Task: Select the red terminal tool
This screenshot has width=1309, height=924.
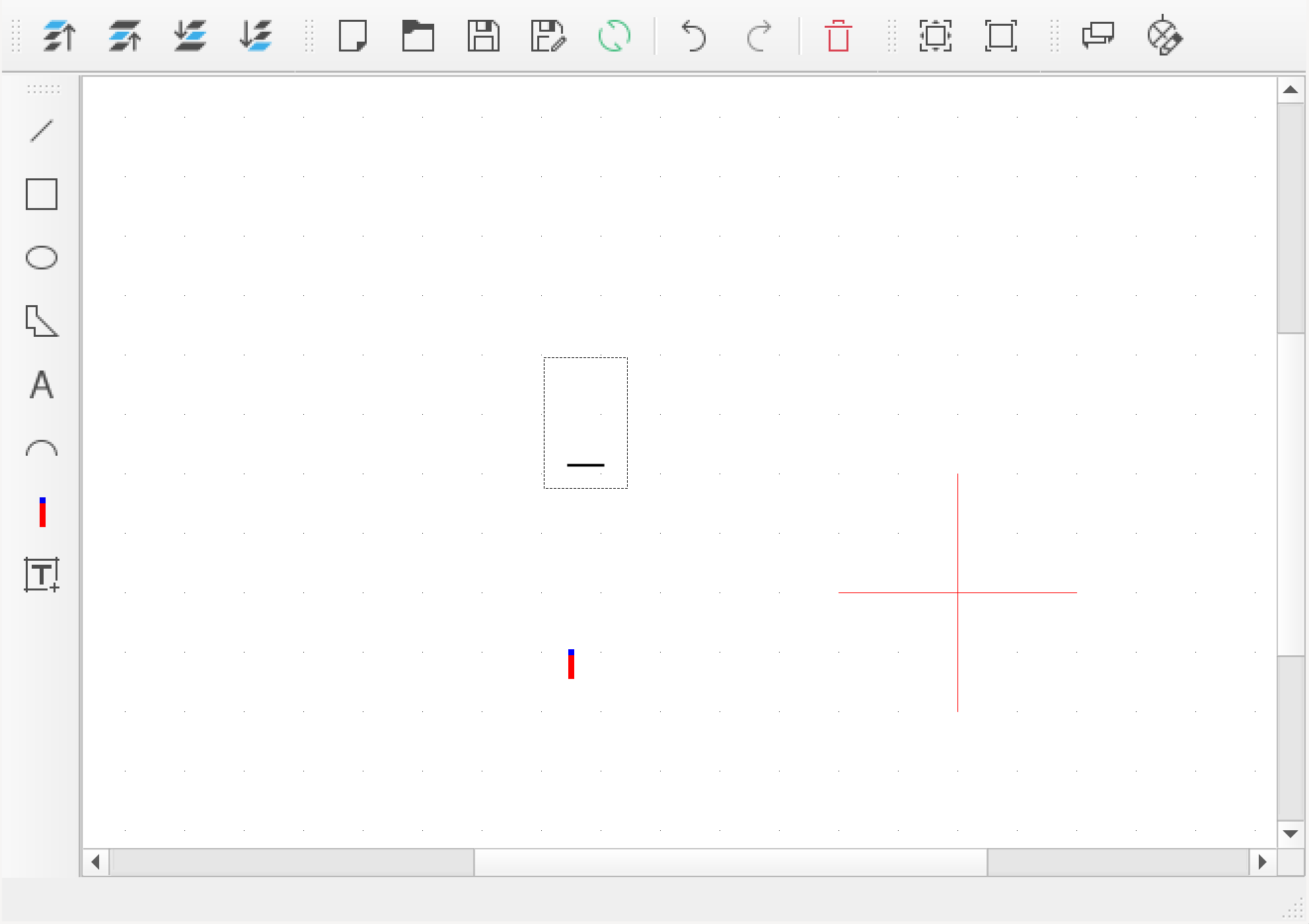Action: [42, 513]
